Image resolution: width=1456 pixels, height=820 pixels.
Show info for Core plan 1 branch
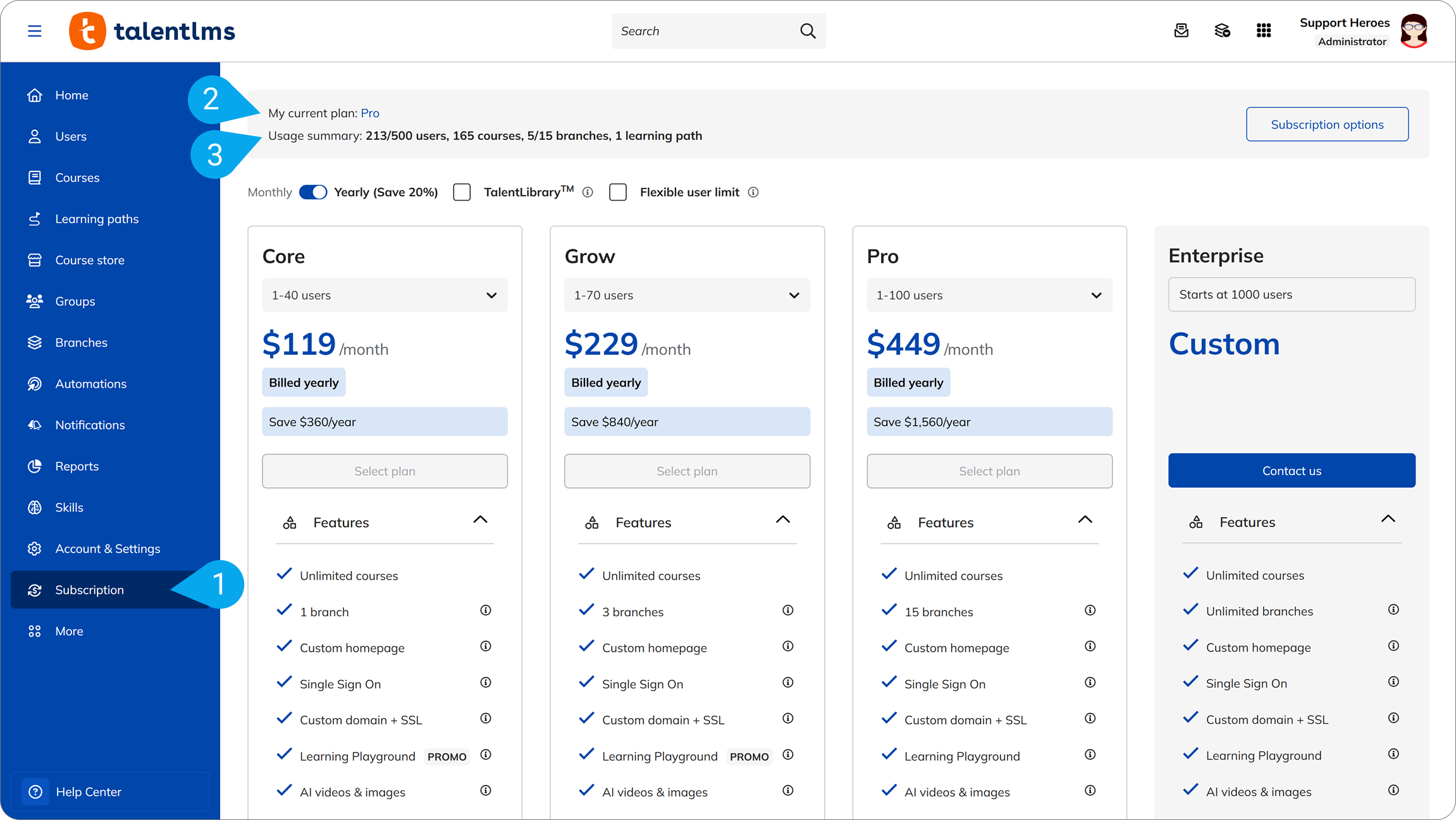point(486,611)
